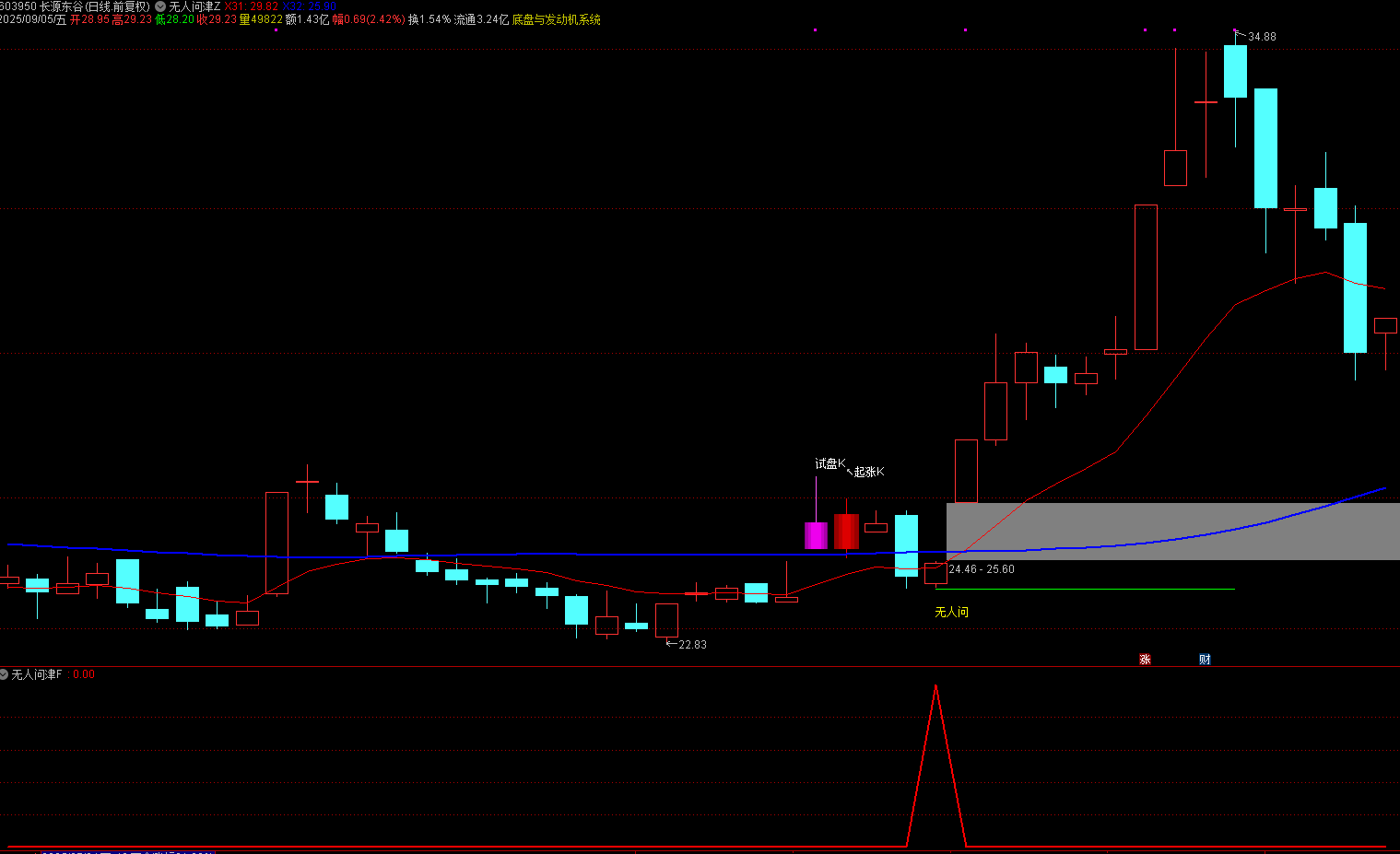Click the 起涨K annotation label
Image resolution: width=1400 pixels, height=854 pixels.
coord(869,472)
